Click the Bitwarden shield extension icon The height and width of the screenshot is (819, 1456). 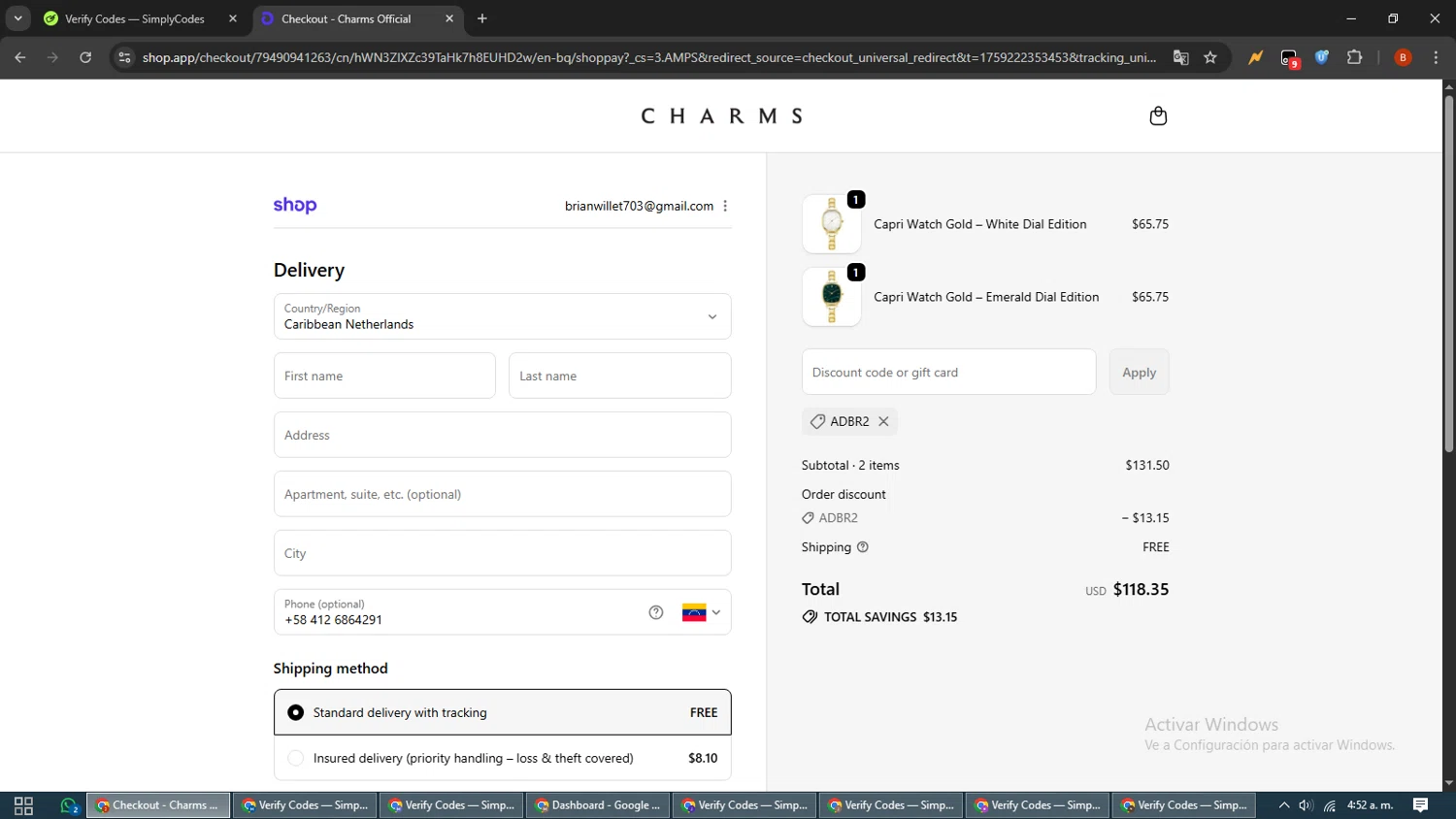[x=1322, y=57]
